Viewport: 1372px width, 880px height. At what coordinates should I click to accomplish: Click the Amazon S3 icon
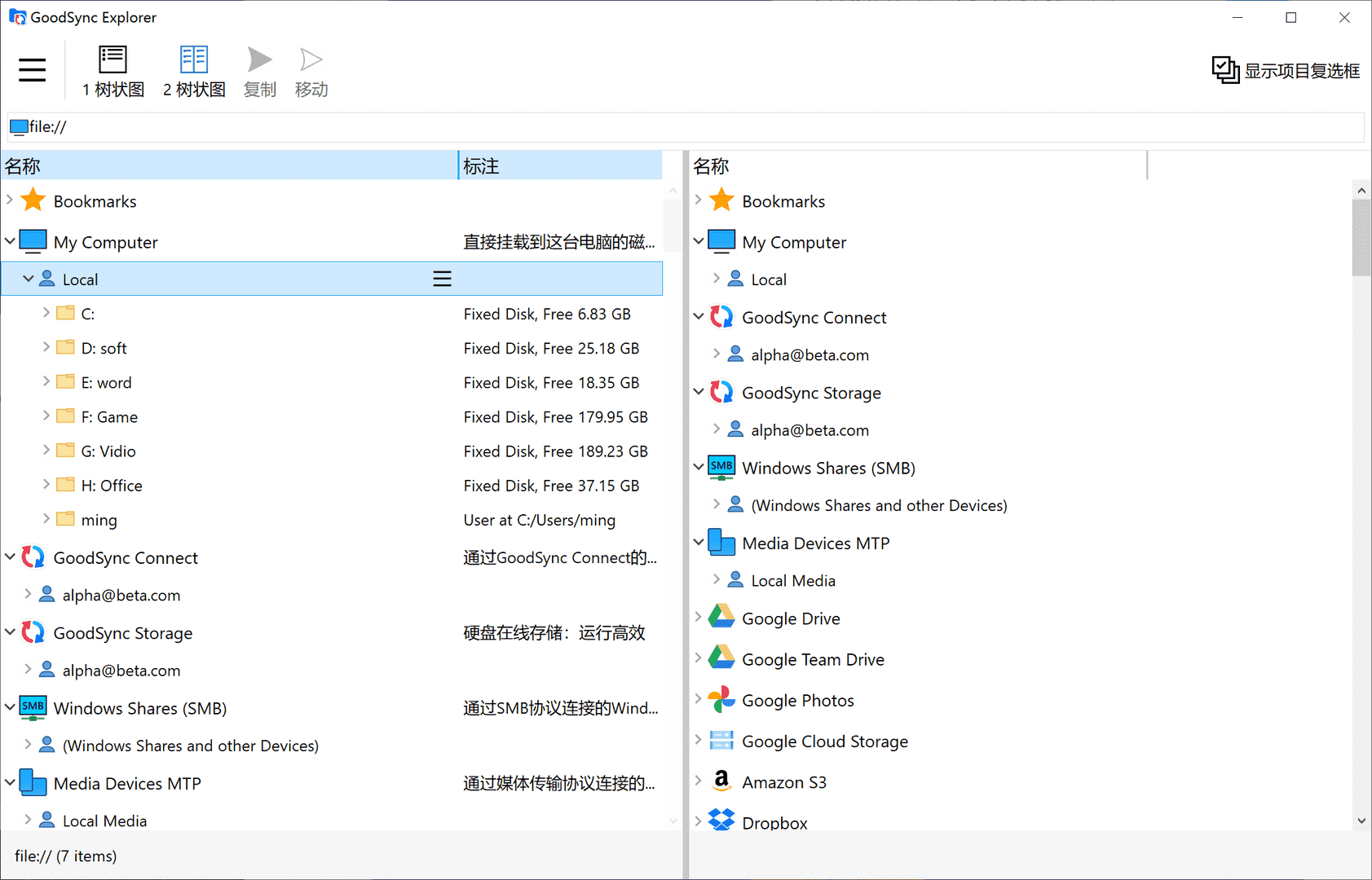pos(721,781)
